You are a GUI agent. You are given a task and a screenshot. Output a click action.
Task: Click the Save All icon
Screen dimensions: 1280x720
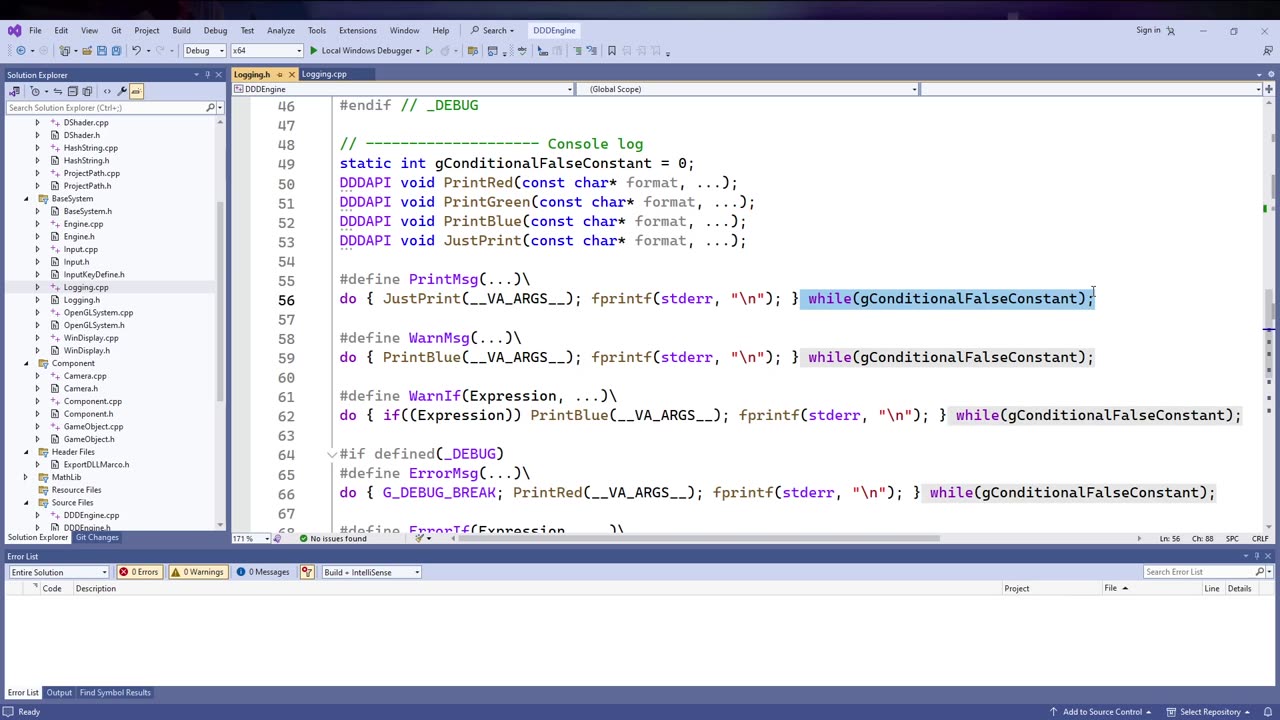(x=116, y=50)
